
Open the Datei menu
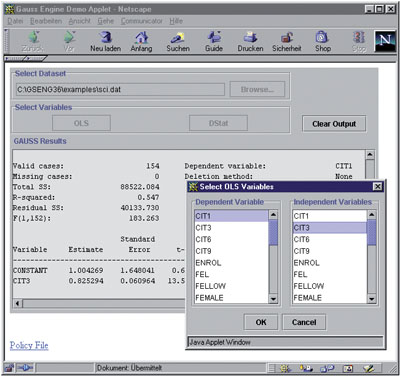[15, 21]
